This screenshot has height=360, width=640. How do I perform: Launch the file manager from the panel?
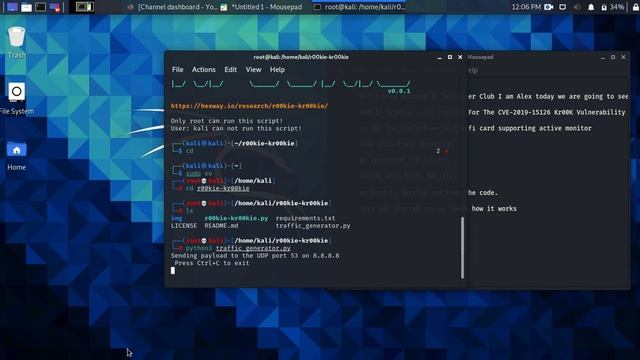(x=27, y=7)
